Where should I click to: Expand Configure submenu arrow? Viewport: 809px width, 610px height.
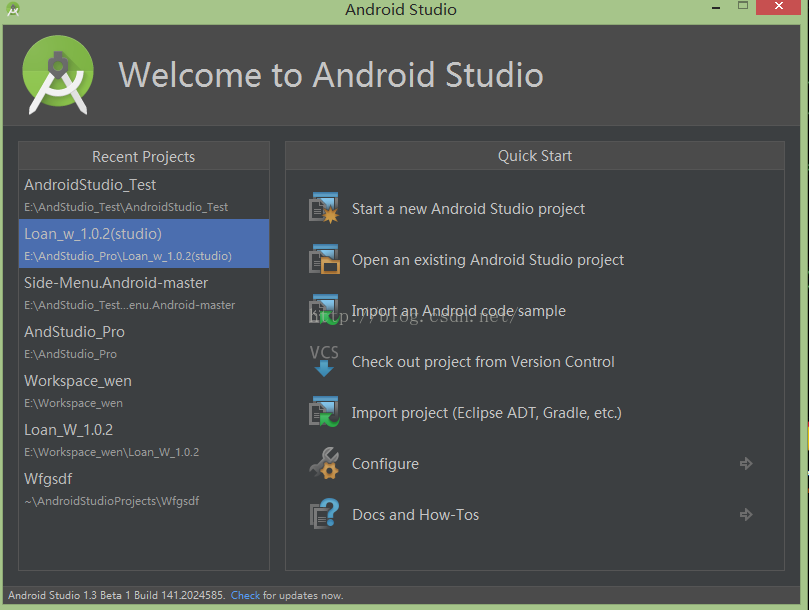click(x=746, y=463)
